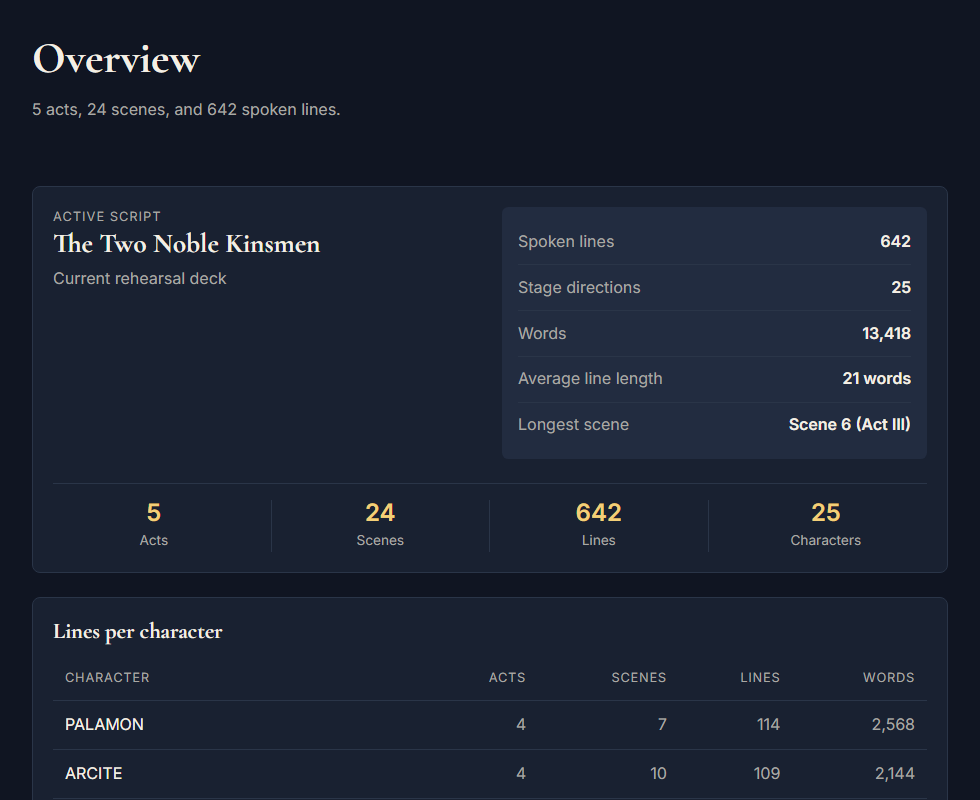The image size is (980, 800).
Task: Click the 642 Lines summary stat
Action: click(x=599, y=524)
